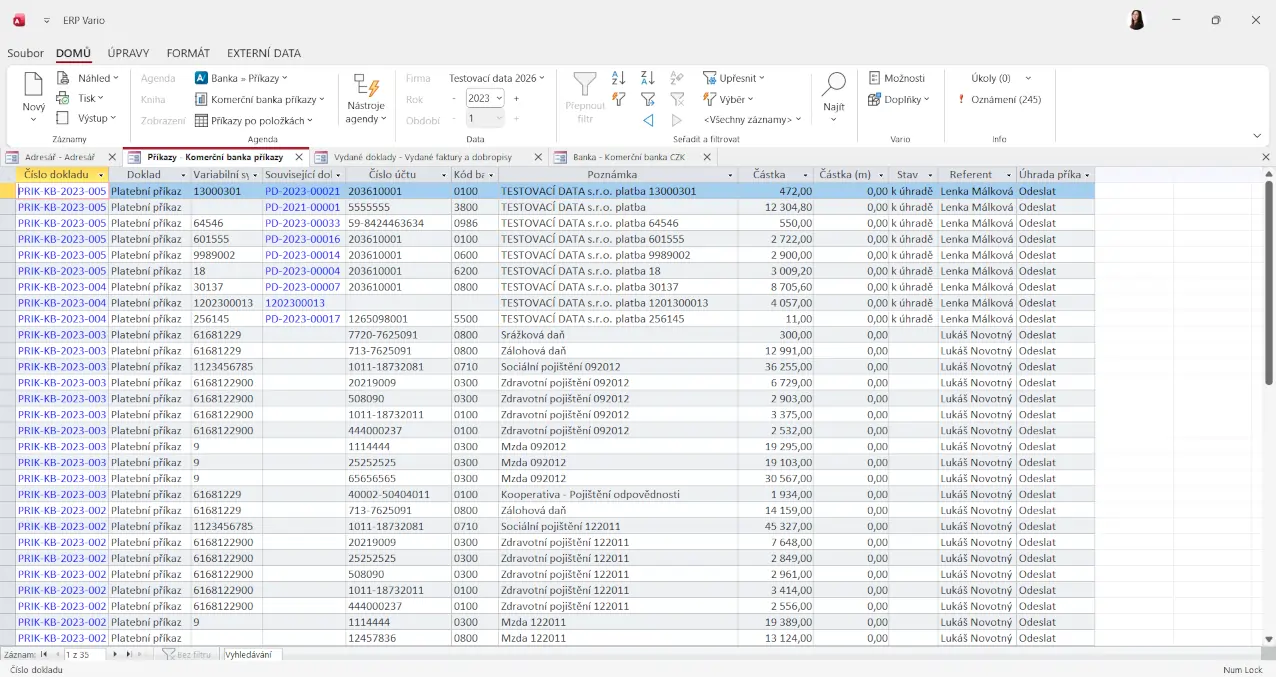Close the Banka - Komerční banka CZK tab
This screenshot has height=677, width=1276.
click(707, 157)
